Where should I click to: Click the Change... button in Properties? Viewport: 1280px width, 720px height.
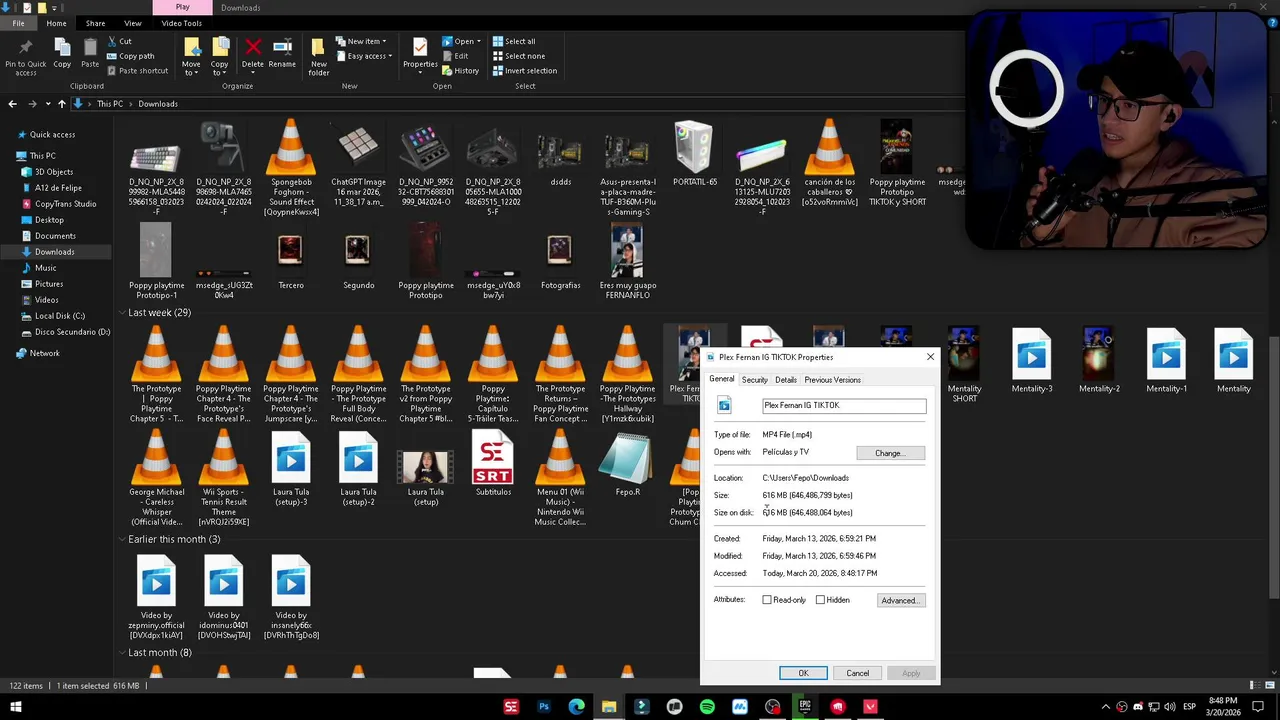click(890, 453)
